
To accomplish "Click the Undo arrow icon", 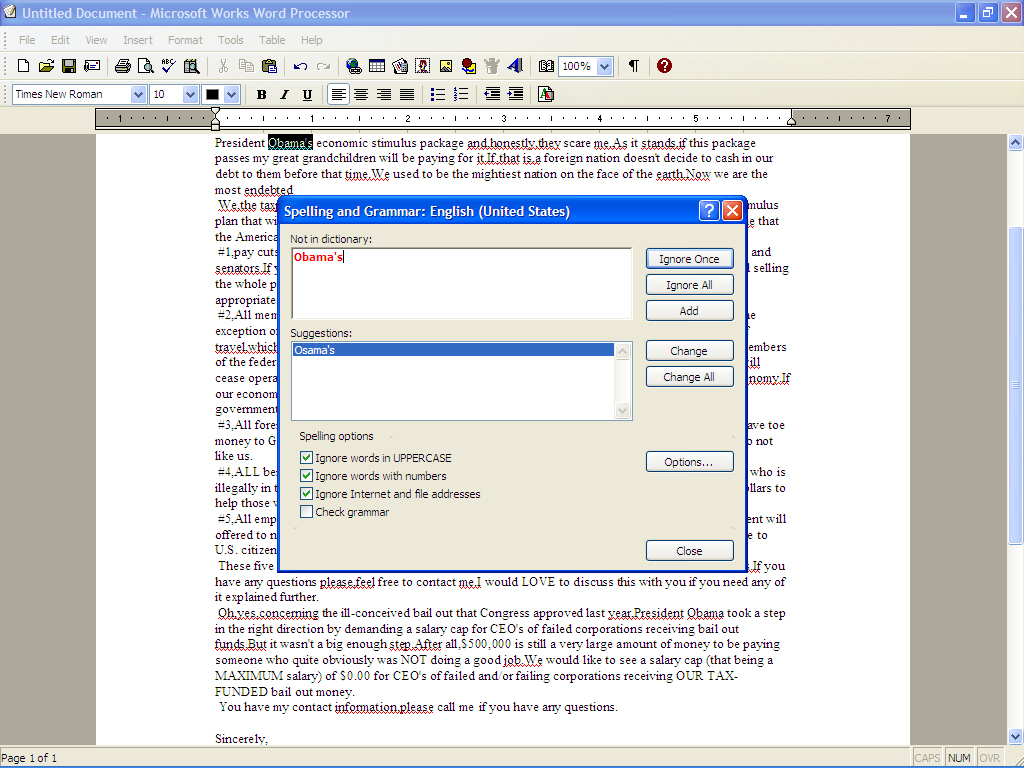I will pos(299,66).
